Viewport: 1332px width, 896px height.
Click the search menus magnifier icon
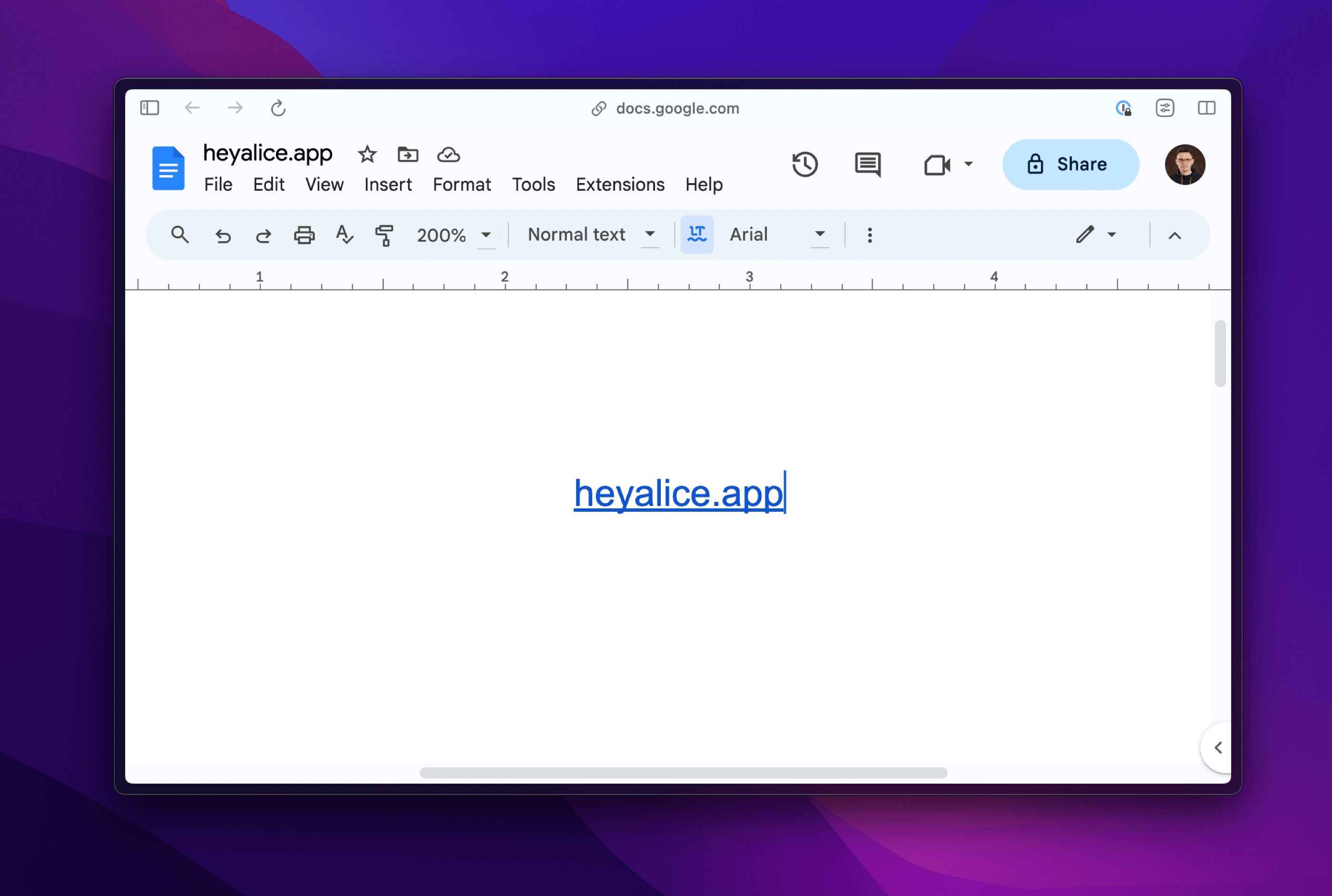(180, 234)
